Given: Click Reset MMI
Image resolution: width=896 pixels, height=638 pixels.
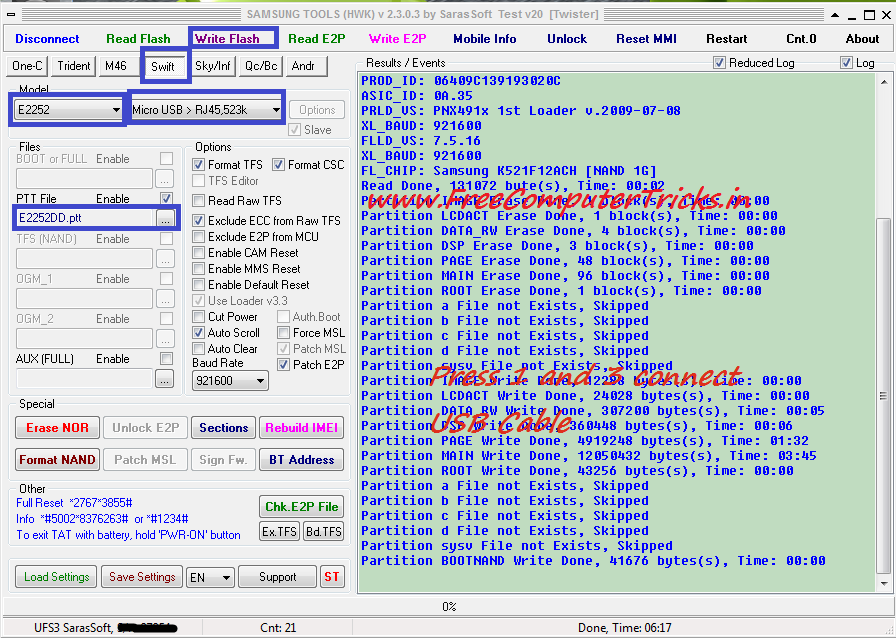Looking at the screenshot, I should pyautogui.click(x=646, y=39).
